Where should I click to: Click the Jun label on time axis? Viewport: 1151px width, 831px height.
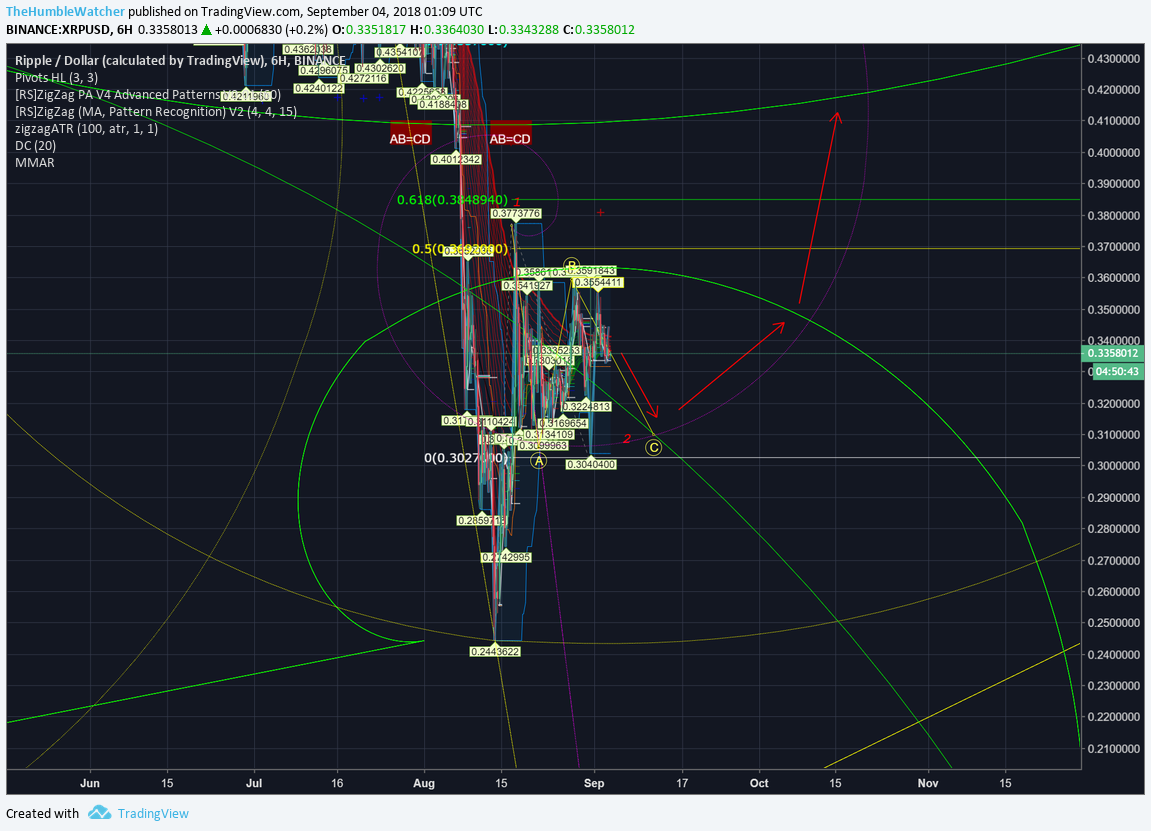90,783
